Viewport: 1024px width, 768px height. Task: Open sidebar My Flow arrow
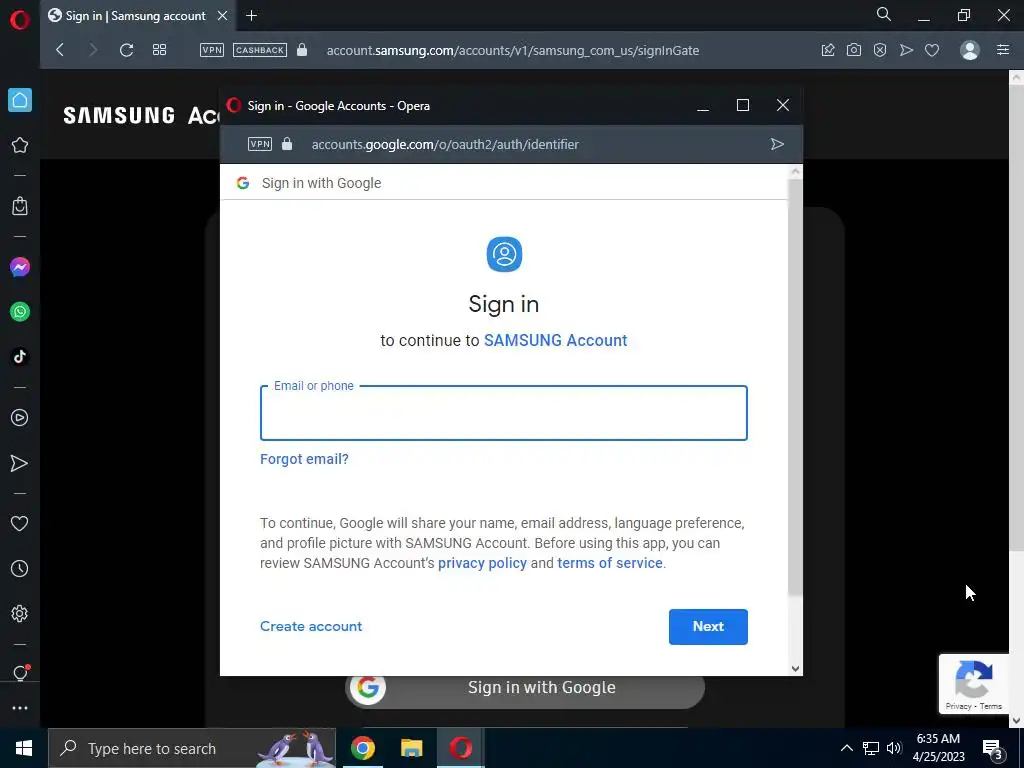(x=20, y=463)
